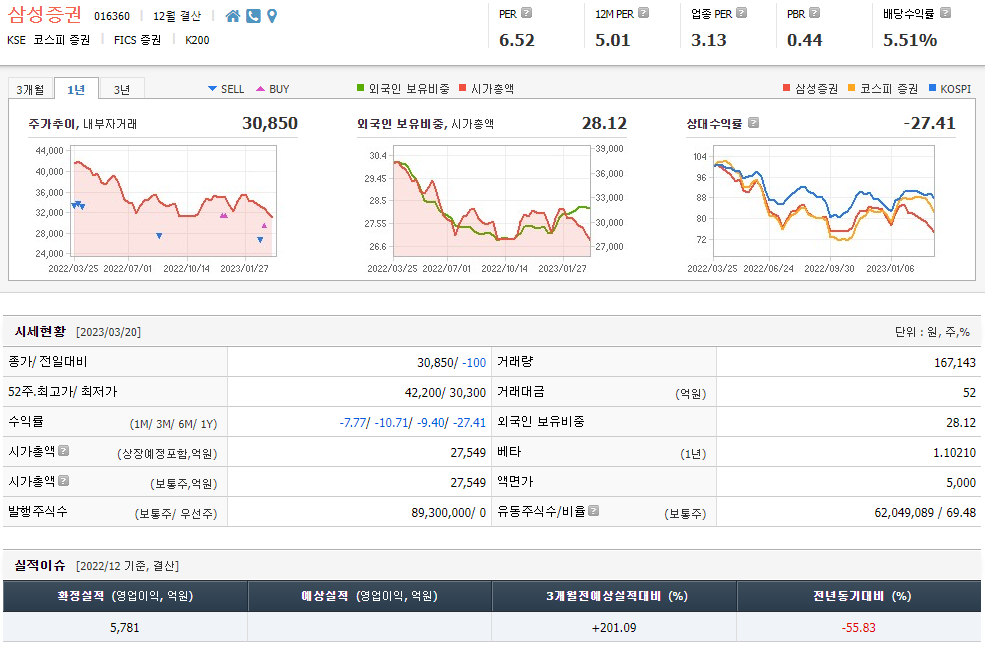Click 3개월전예상실적대비 column header

(614, 595)
